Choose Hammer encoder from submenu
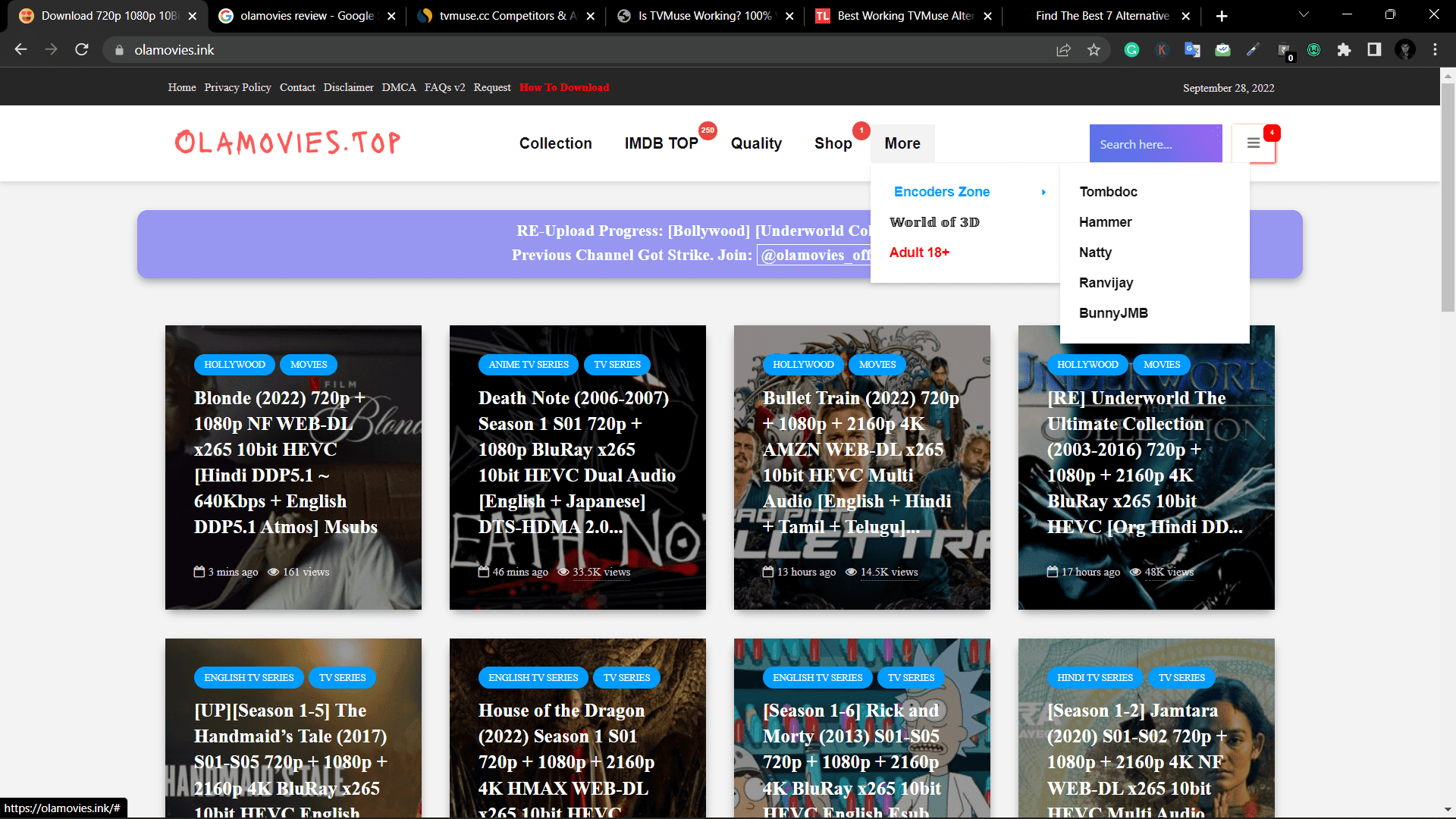Screen dimensions: 1456x819 click(x=1105, y=222)
